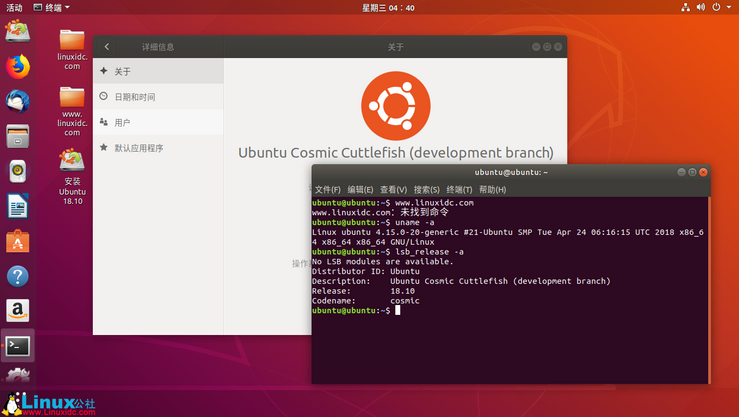This screenshot has height=417, width=739.
Task: Open the 搜索(S) terminal menu
Action: 427,189
